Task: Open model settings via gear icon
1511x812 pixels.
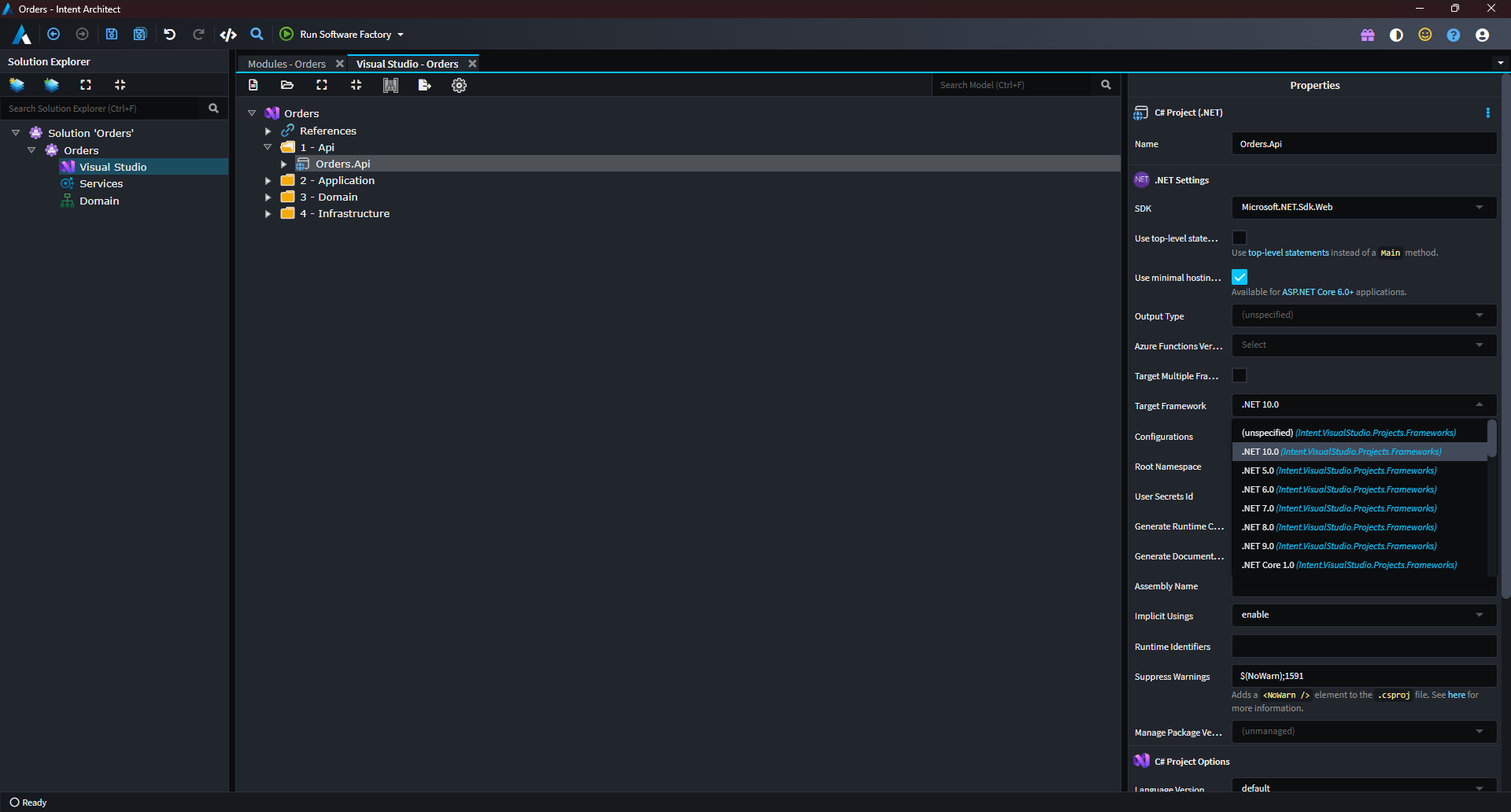Action: point(459,85)
